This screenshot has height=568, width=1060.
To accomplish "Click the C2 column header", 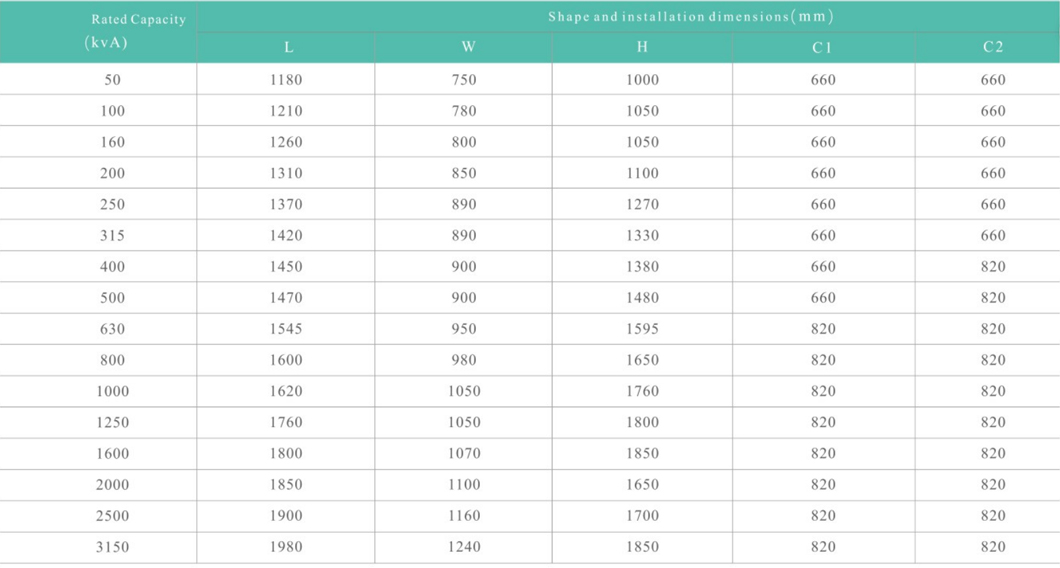I will 988,47.
